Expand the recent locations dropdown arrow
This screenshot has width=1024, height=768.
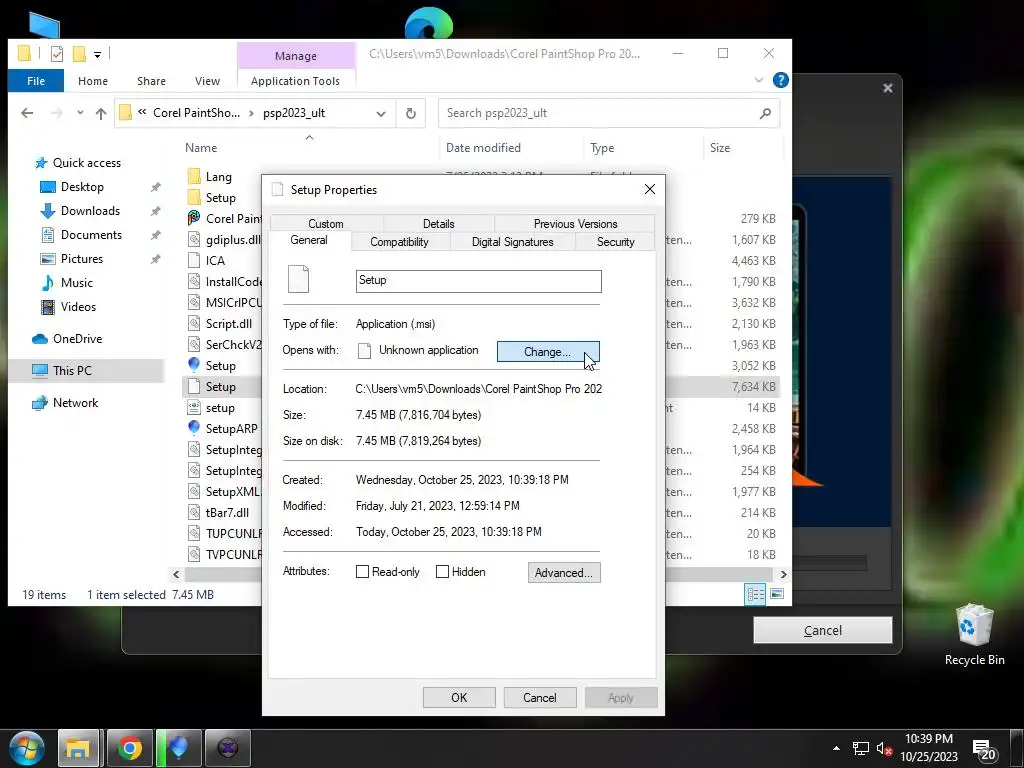click(80, 113)
